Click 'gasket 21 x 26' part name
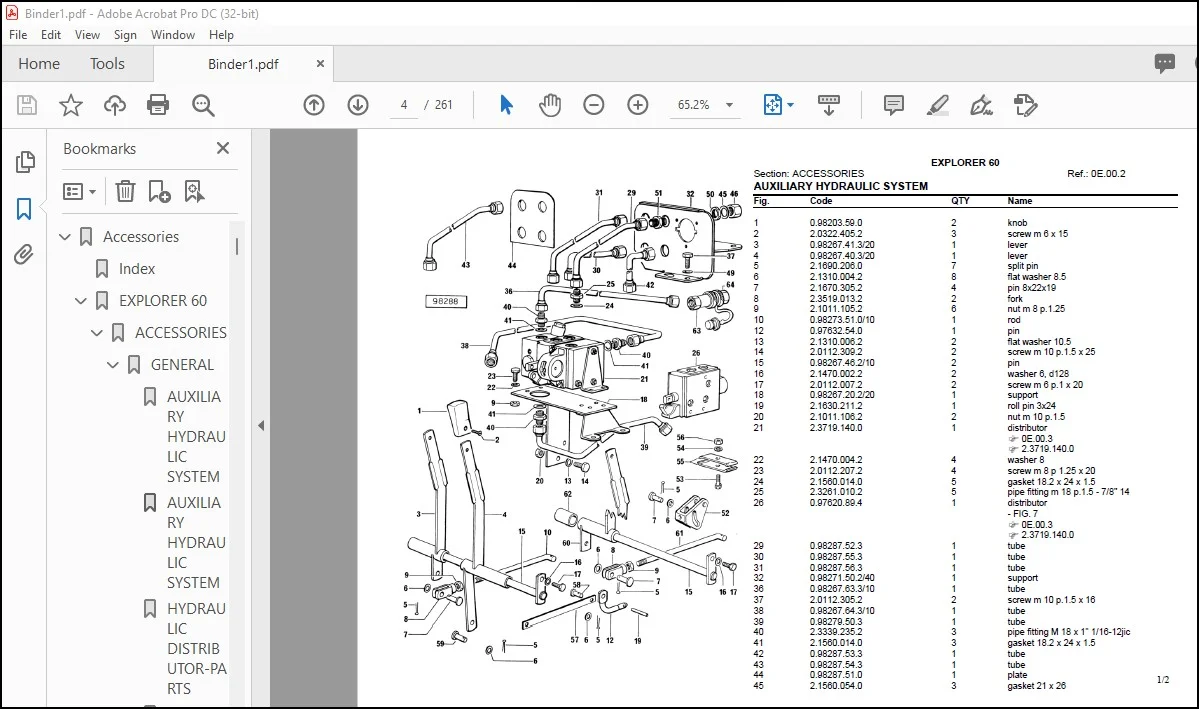This screenshot has width=1199, height=709. pyautogui.click(x=1036, y=686)
